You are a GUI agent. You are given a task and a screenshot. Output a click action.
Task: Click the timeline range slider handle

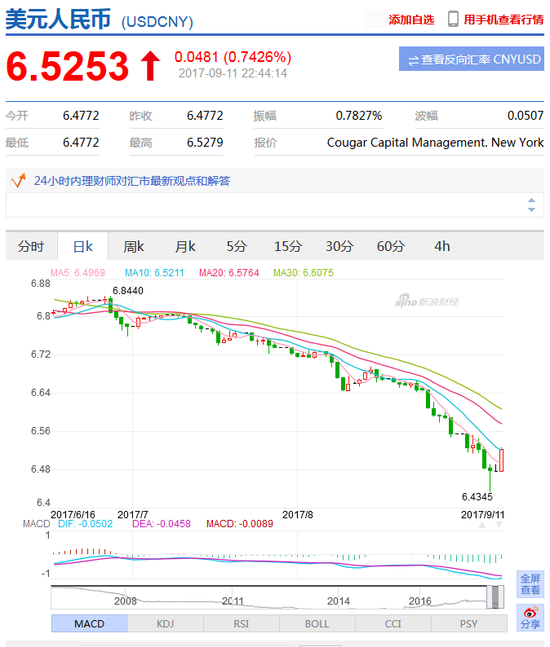tap(495, 597)
